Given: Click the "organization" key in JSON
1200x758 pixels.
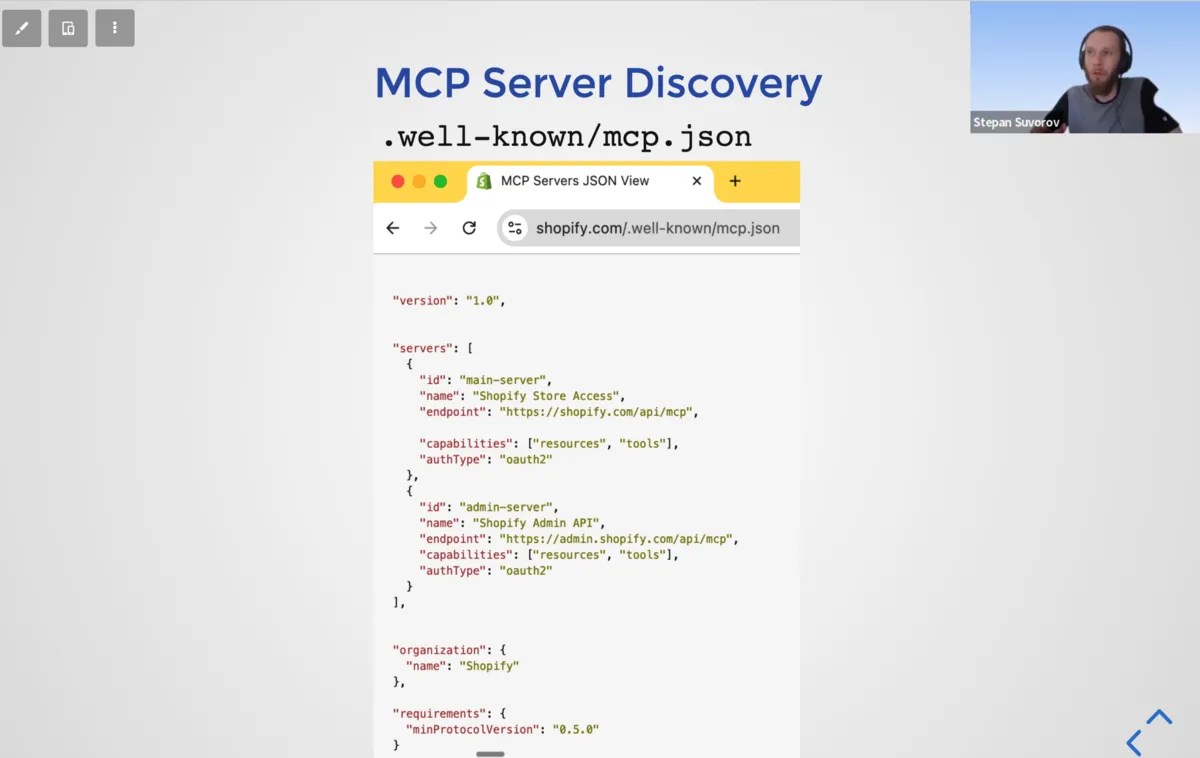Looking at the screenshot, I should pos(439,650).
